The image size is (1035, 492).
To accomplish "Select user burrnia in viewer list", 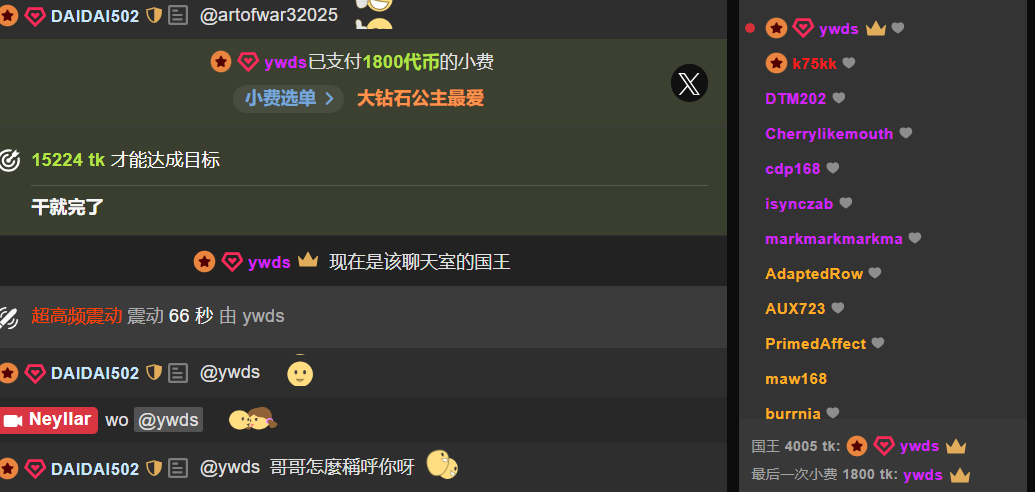I will click(x=793, y=414).
